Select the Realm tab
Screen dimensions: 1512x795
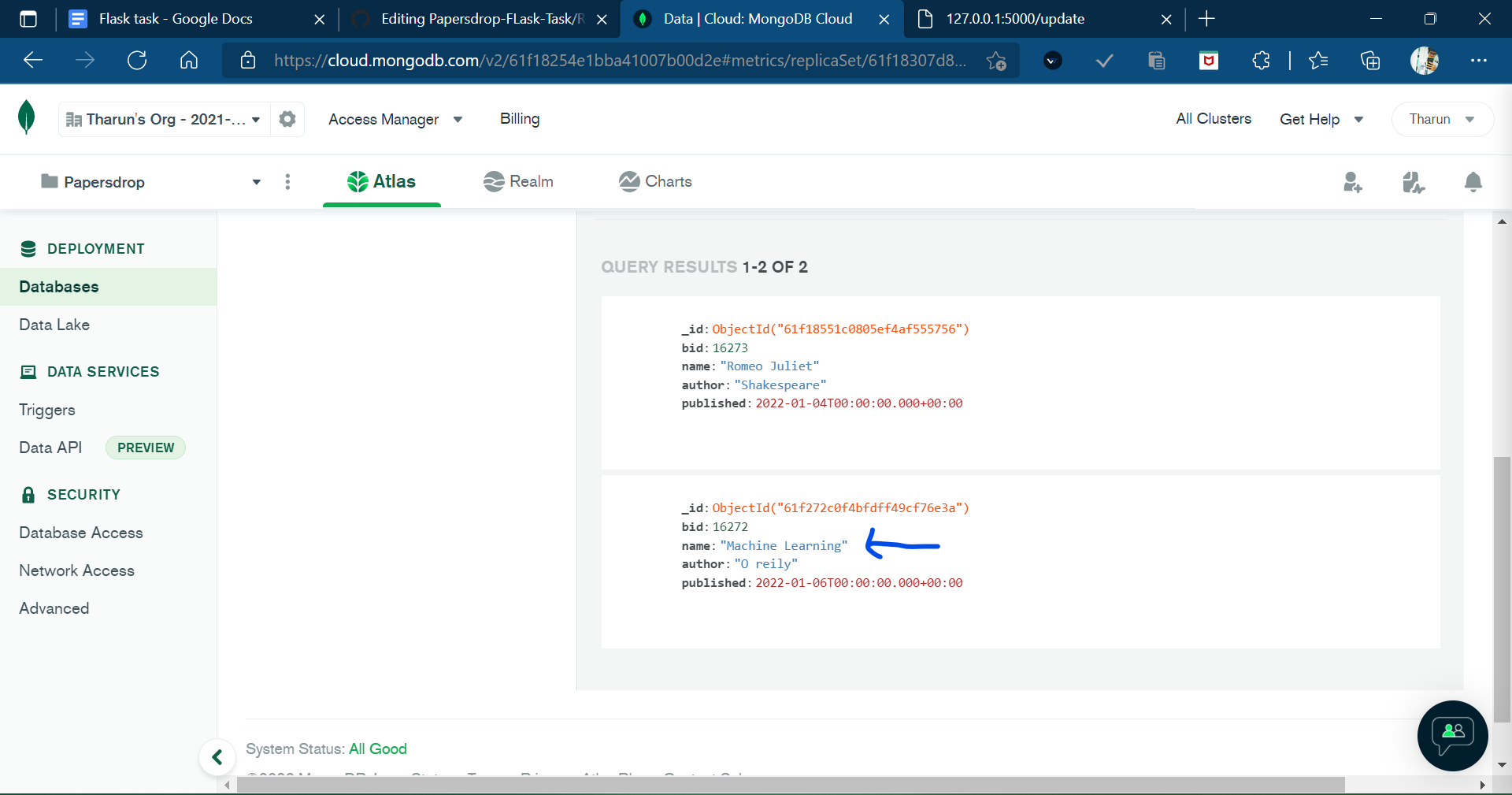[x=518, y=181]
